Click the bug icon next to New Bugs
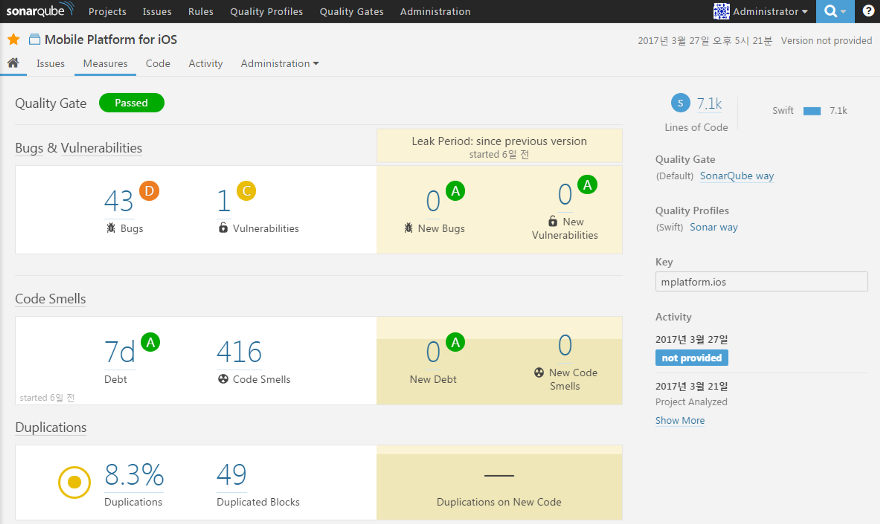 (x=409, y=228)
